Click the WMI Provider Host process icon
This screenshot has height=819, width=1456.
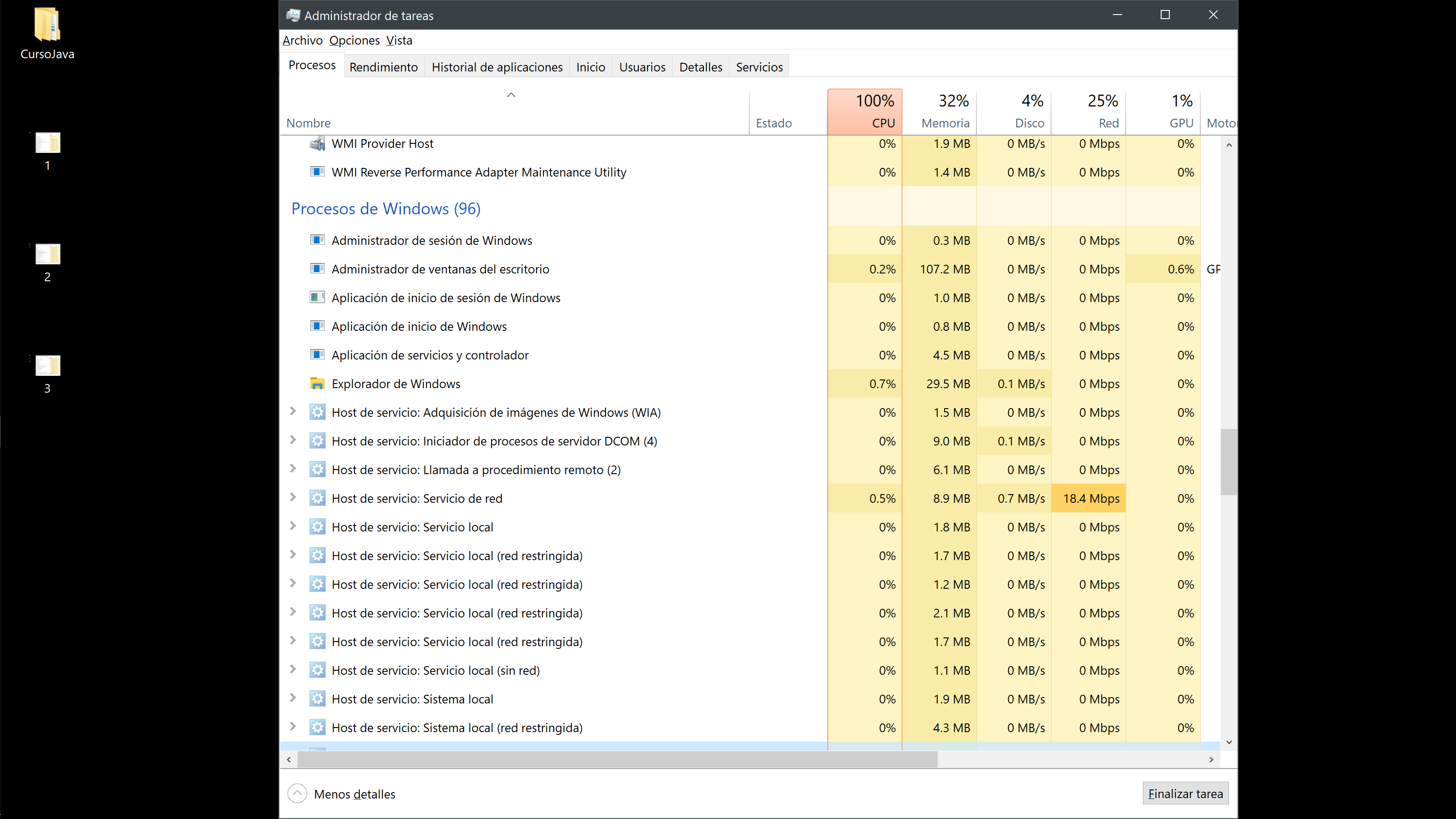(317, 144)
